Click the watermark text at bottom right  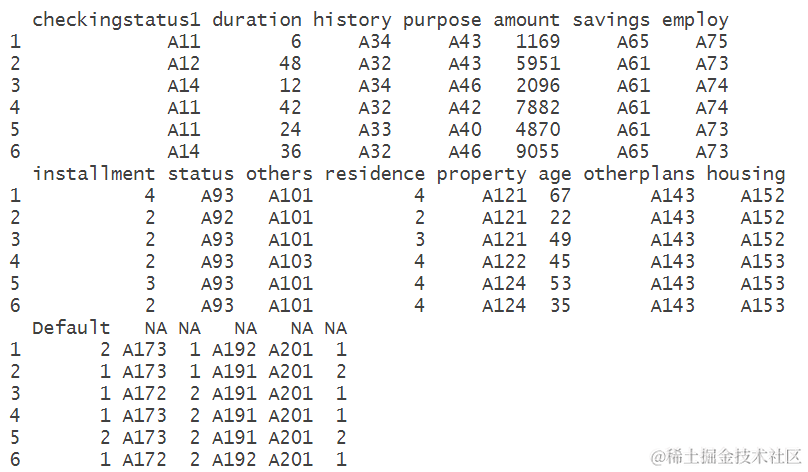point(727,457)
